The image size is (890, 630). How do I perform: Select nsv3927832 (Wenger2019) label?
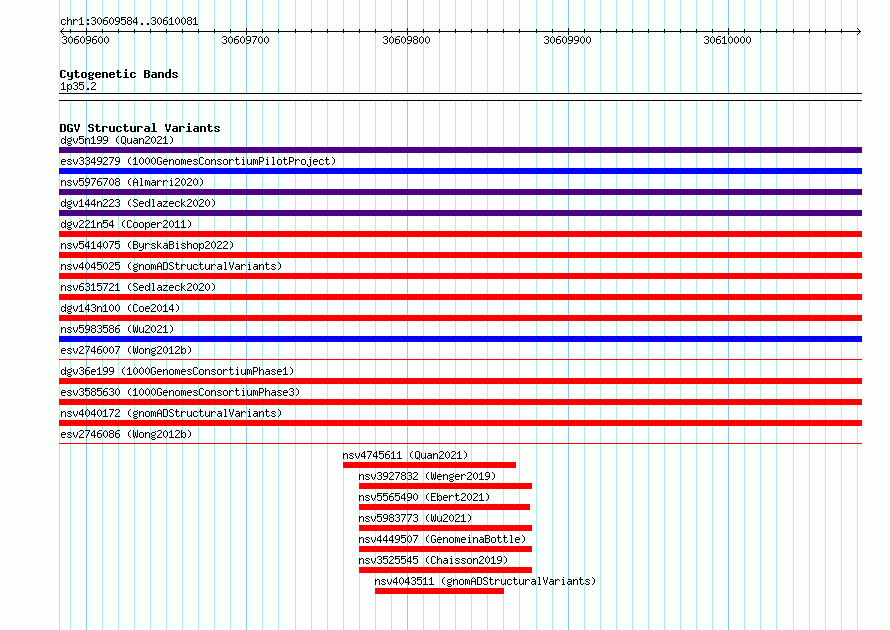tap(427, 476)
